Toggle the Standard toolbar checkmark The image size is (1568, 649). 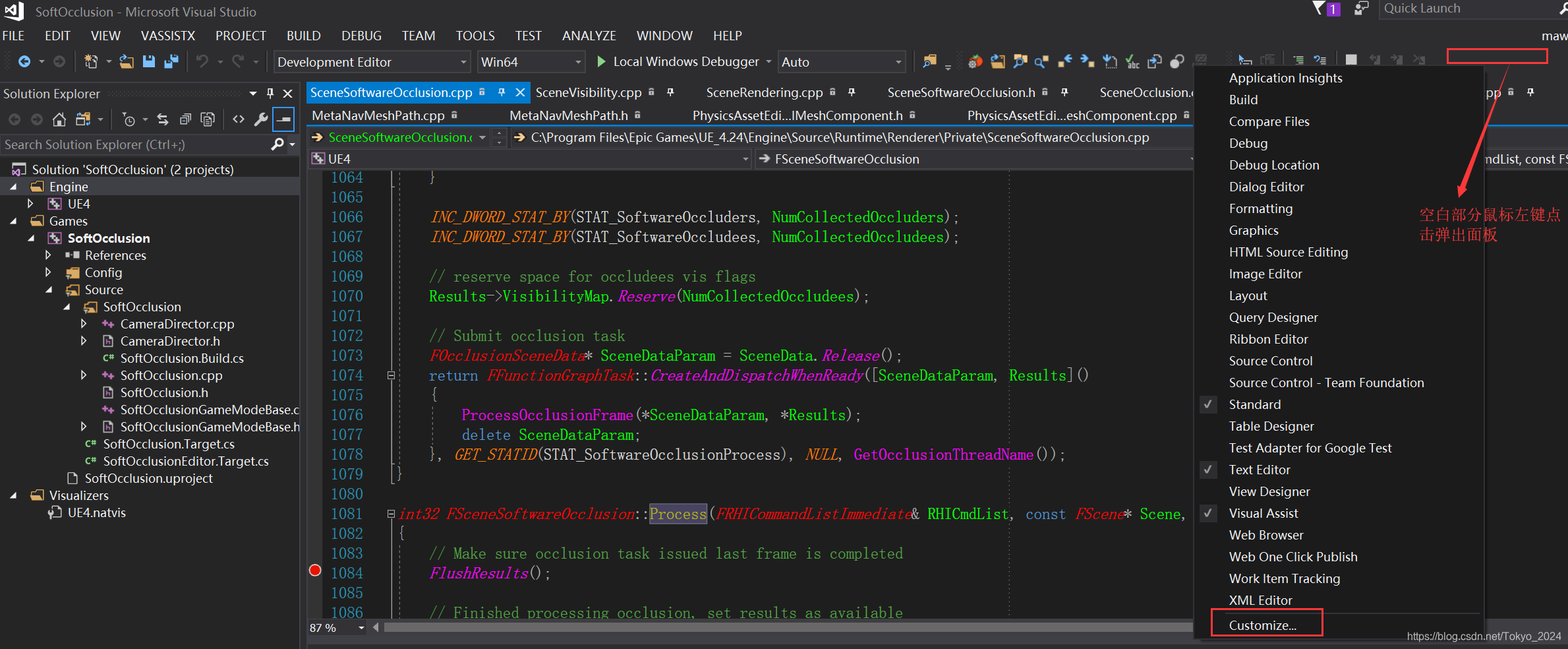pyautogui.click(x=1208, y=404)
